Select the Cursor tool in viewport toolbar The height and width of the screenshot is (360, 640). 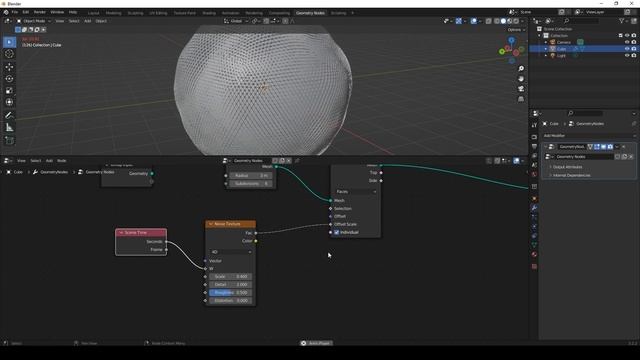coord(9,54)
